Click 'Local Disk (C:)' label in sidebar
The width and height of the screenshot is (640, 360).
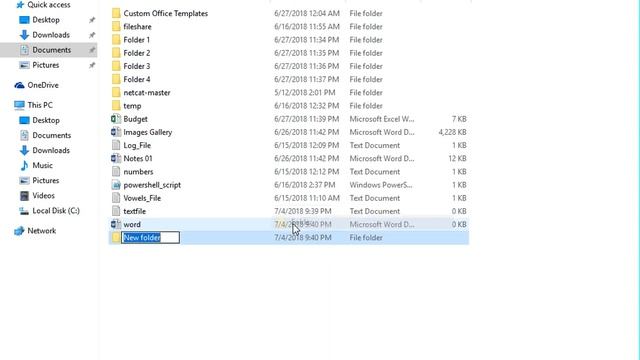56,211
